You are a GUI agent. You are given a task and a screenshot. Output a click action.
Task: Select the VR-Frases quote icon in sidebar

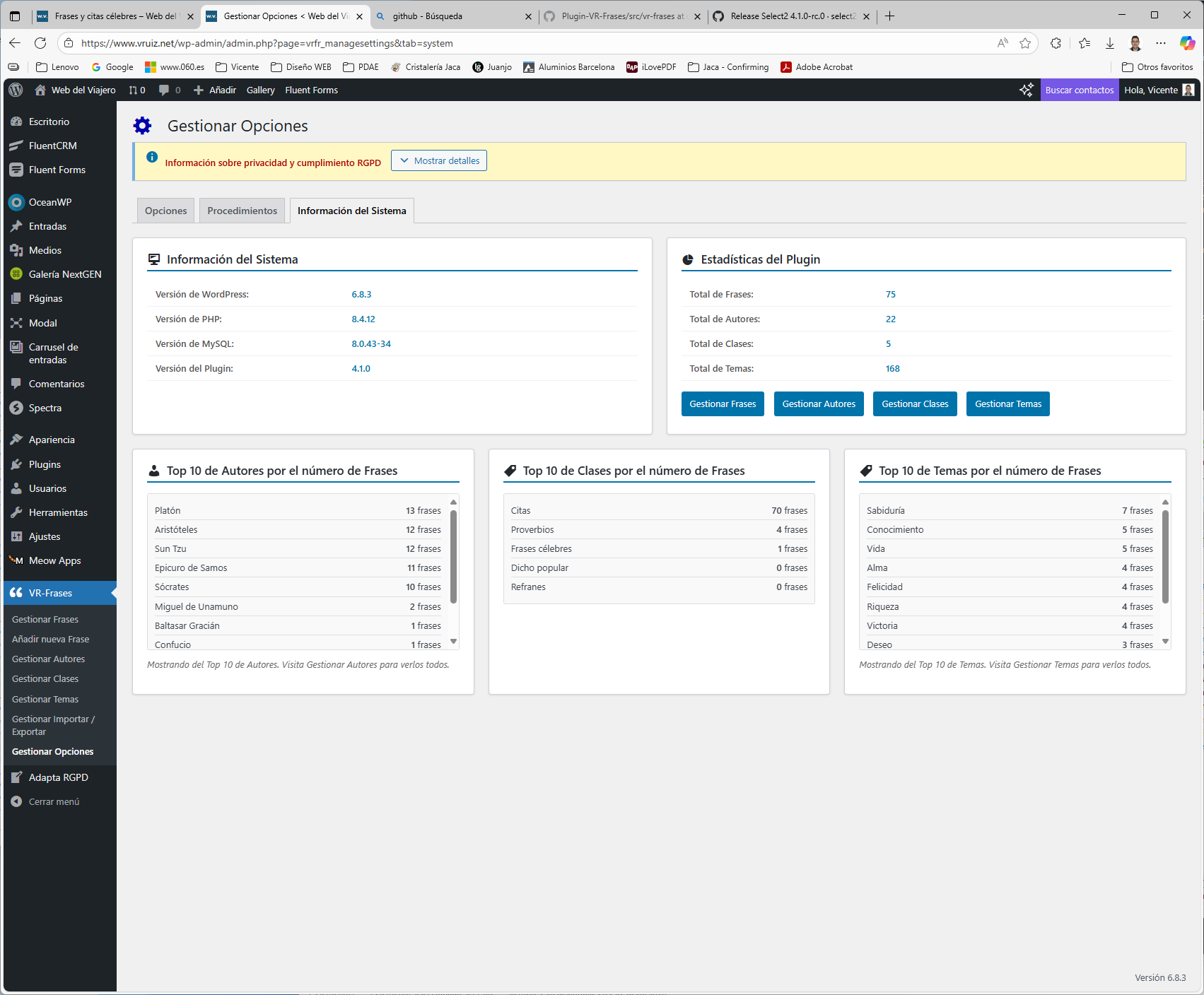tap(16, 593)
